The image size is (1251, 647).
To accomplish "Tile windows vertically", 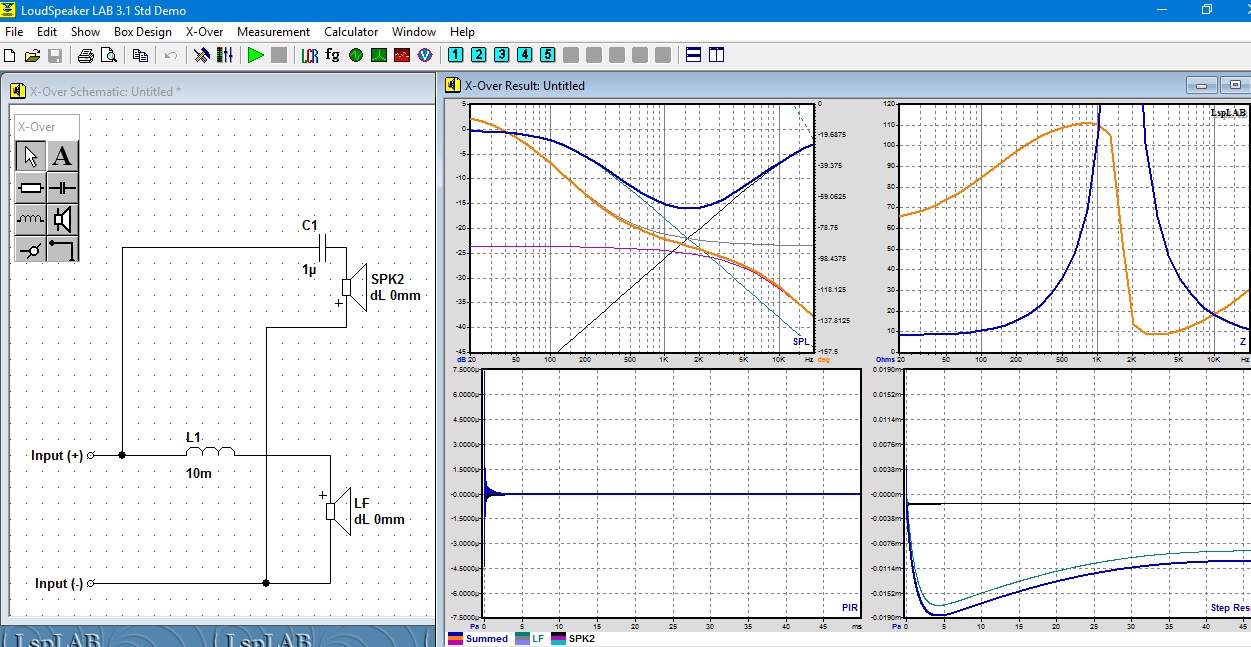I will tap(717, 55).
